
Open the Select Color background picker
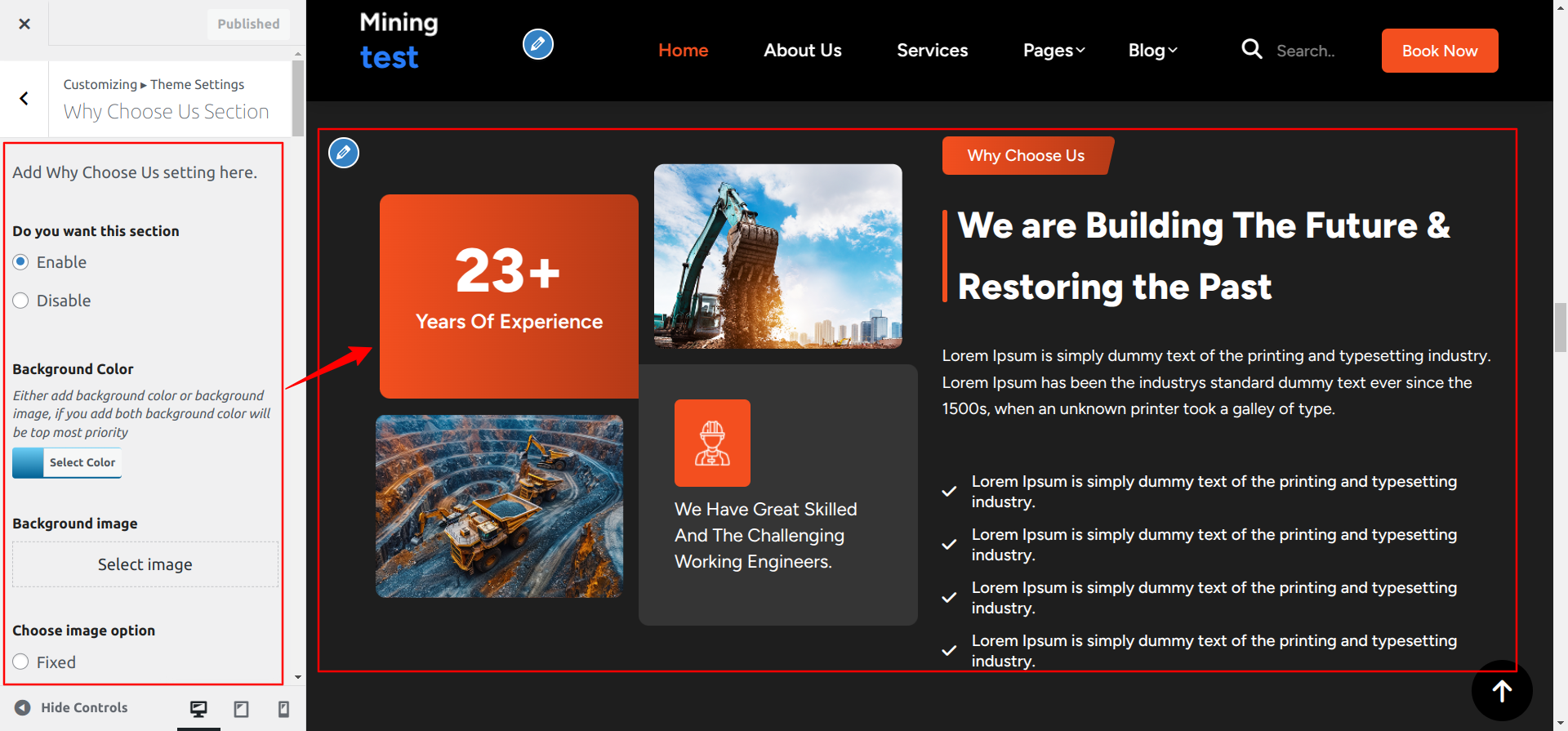coord(67,462)
